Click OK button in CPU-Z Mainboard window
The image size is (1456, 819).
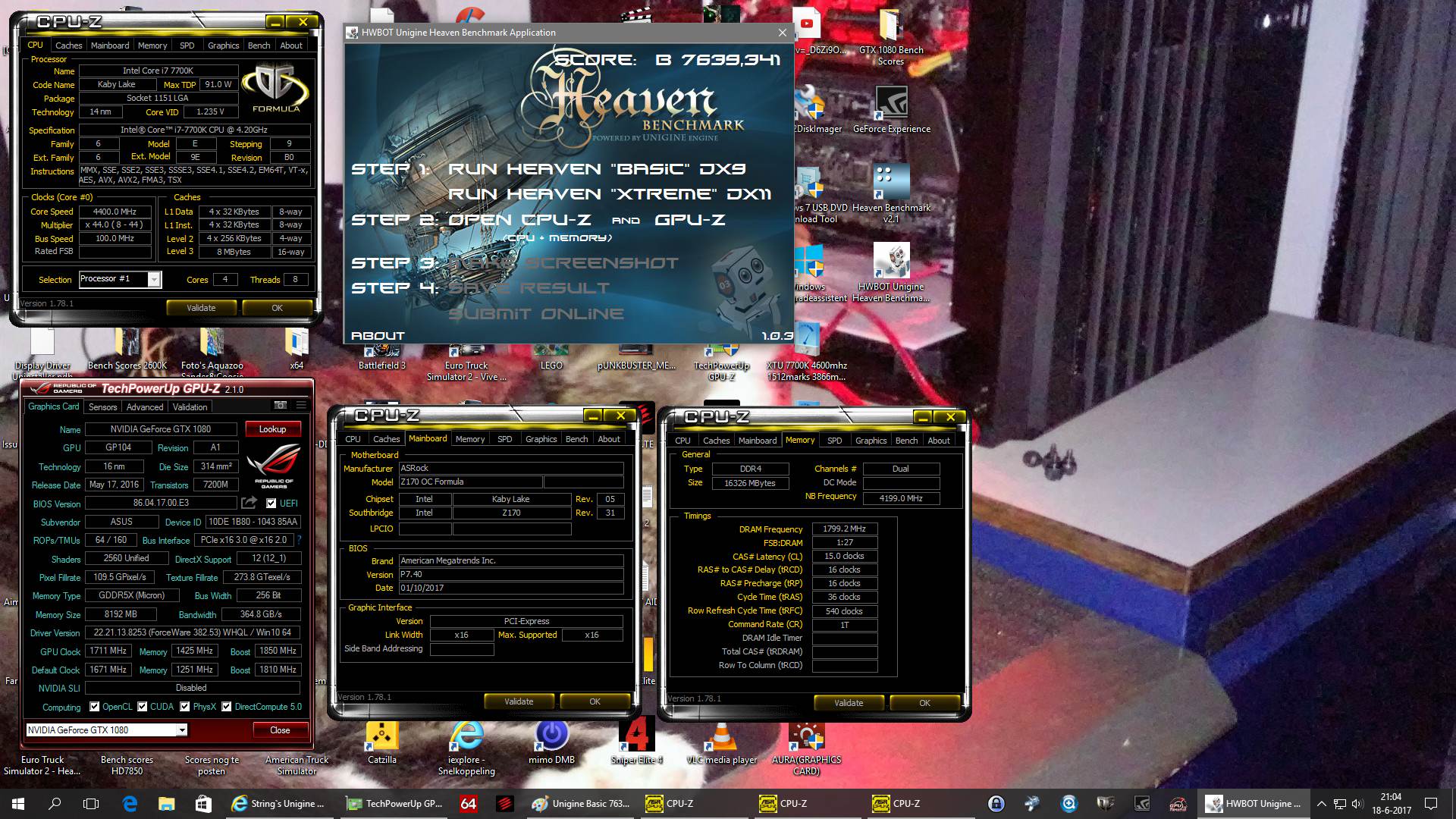595,701
